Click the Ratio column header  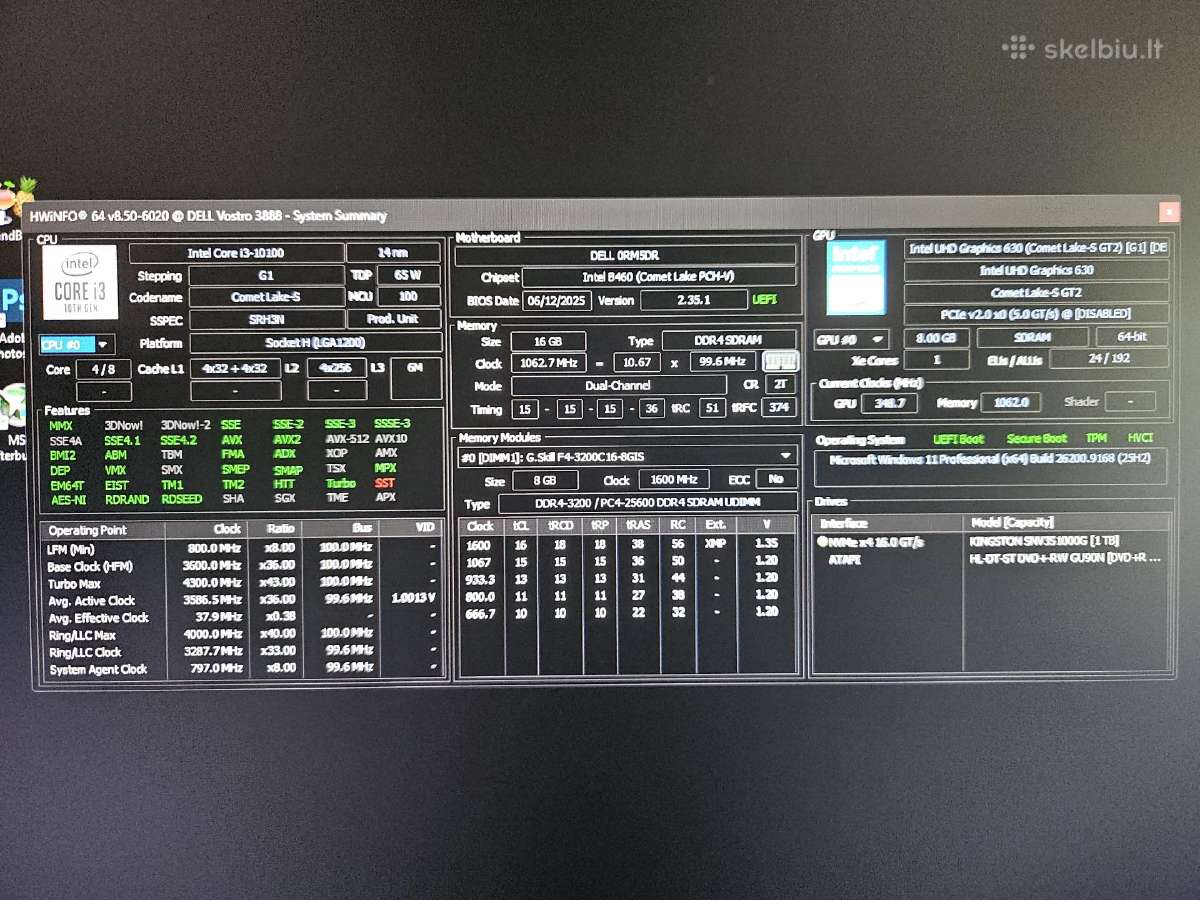[x=281, y=529]
